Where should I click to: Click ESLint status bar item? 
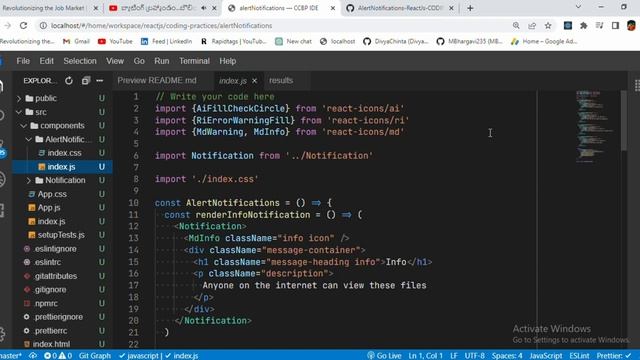(x=579, y=356)
